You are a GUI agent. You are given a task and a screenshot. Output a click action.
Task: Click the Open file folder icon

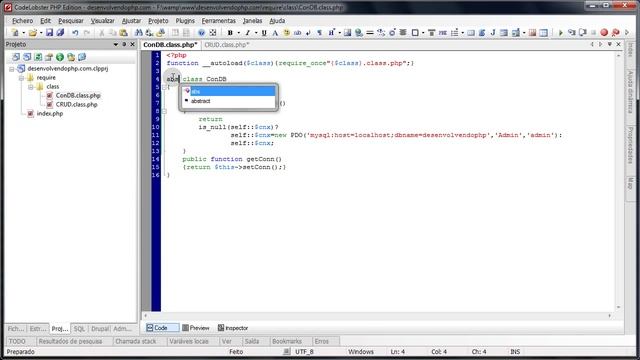coord(33,33)
